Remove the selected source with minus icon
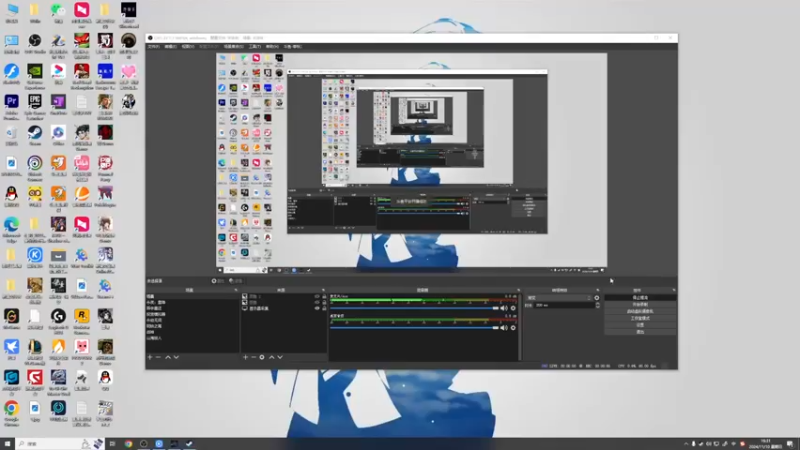This screenshot has height=450, width=800. point(253,357)
